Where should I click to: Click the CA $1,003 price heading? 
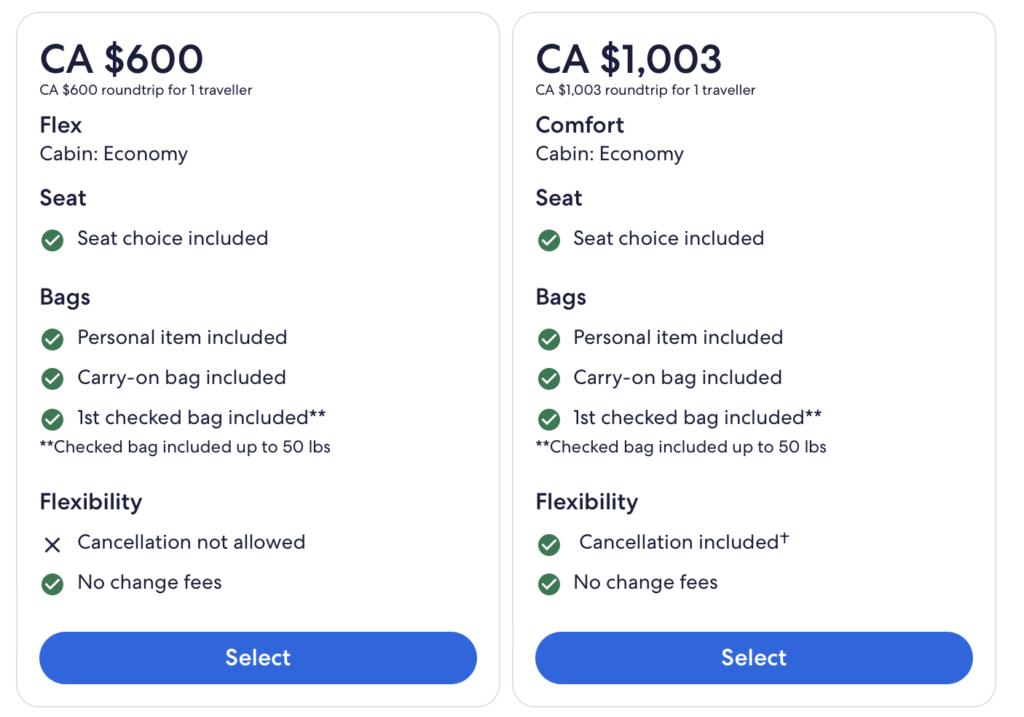(x=628, y=59)
